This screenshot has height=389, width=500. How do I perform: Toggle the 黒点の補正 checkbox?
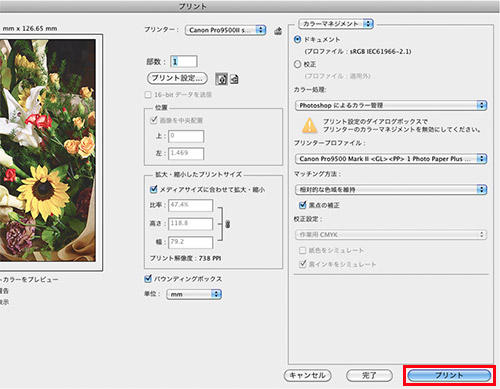(x=303, y=205)
